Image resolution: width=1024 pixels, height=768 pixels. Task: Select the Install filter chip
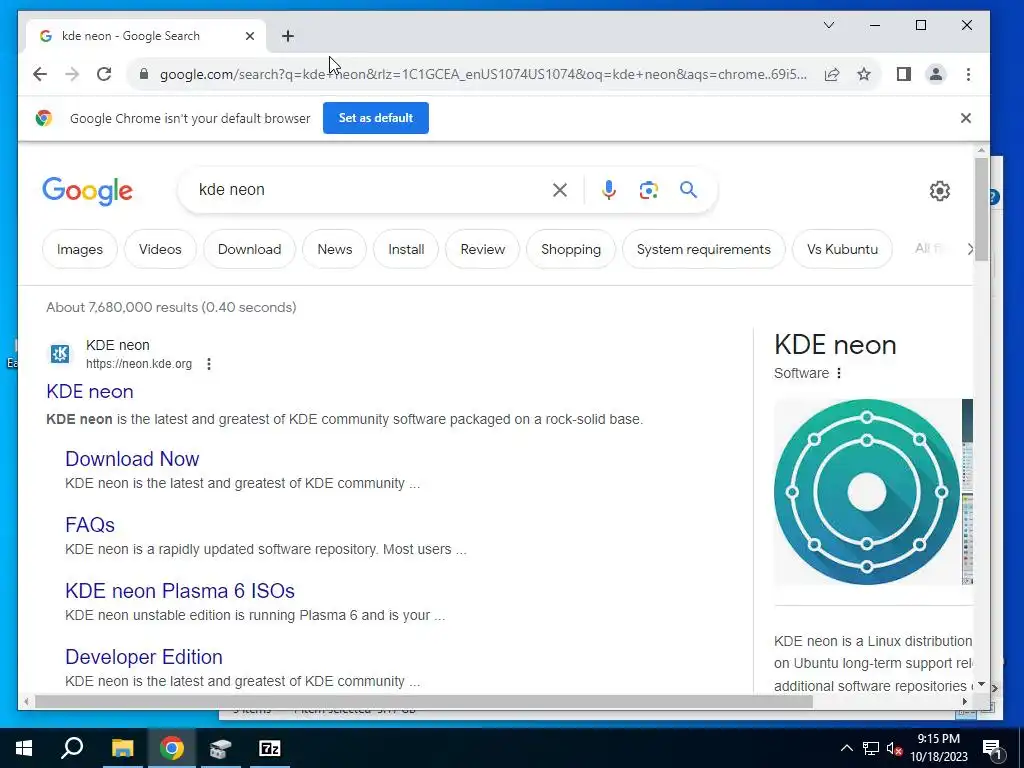(406, 249)
